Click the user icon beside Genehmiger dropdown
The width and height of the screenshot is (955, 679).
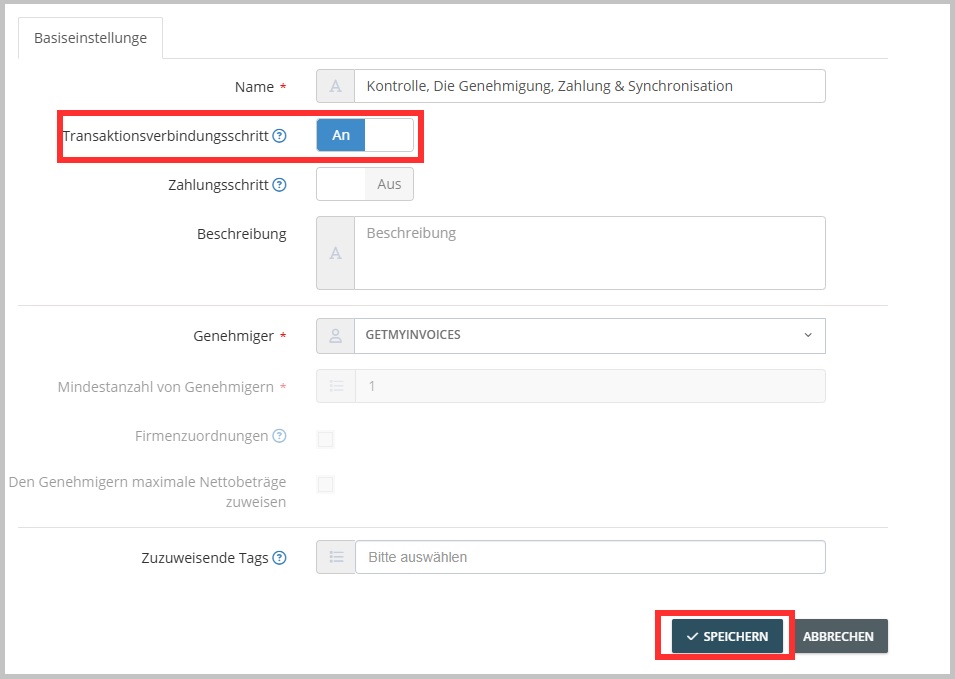(x=336, y=336)
